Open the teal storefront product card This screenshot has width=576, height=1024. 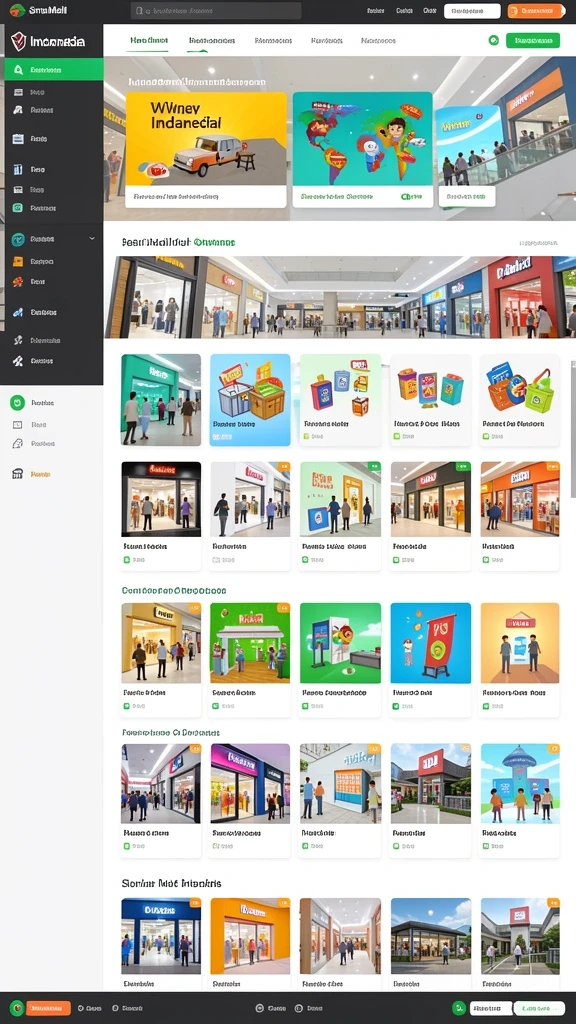161,400
